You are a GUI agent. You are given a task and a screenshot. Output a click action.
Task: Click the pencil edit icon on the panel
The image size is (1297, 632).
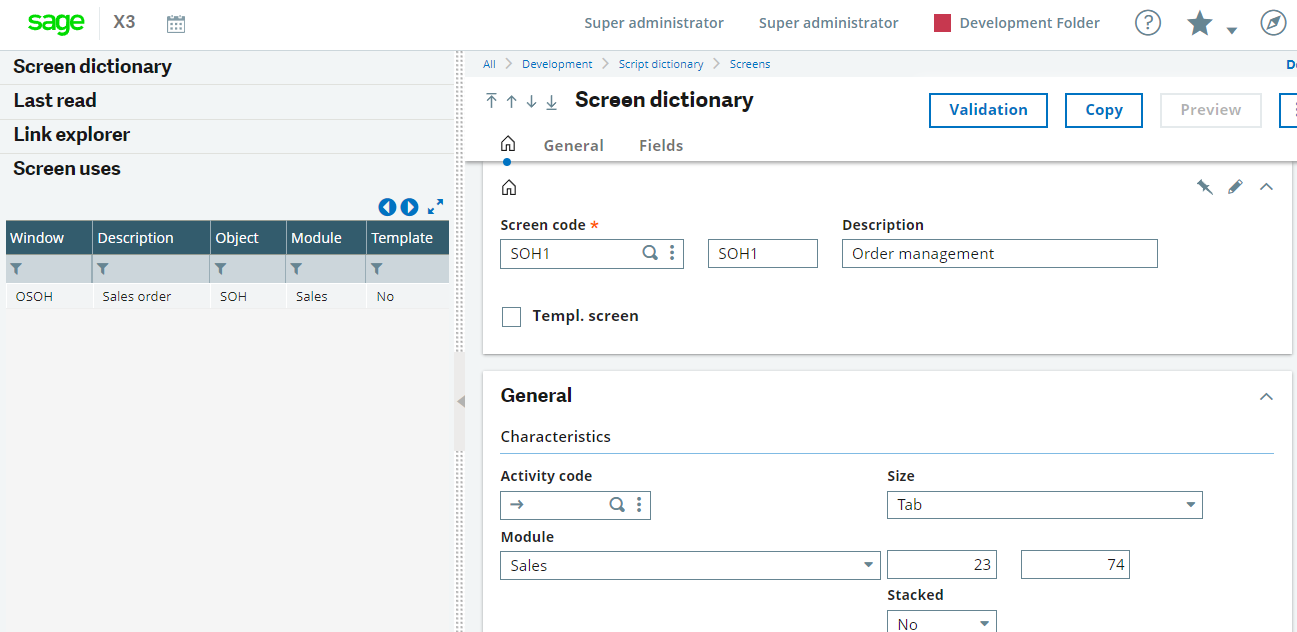[x=1235, y=186]
